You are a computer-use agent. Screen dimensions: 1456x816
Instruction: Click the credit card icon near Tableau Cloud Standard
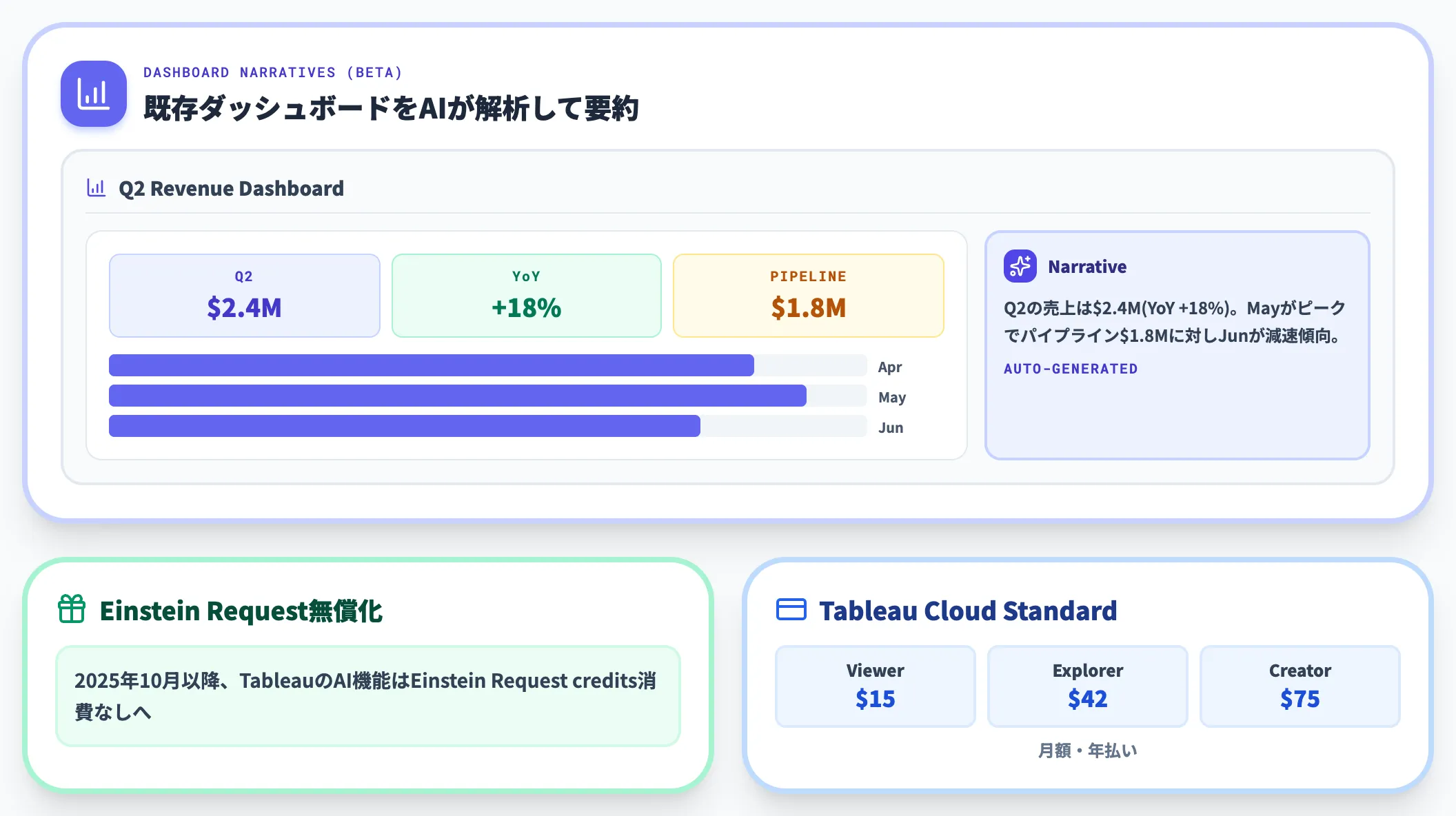pos(791,609)
